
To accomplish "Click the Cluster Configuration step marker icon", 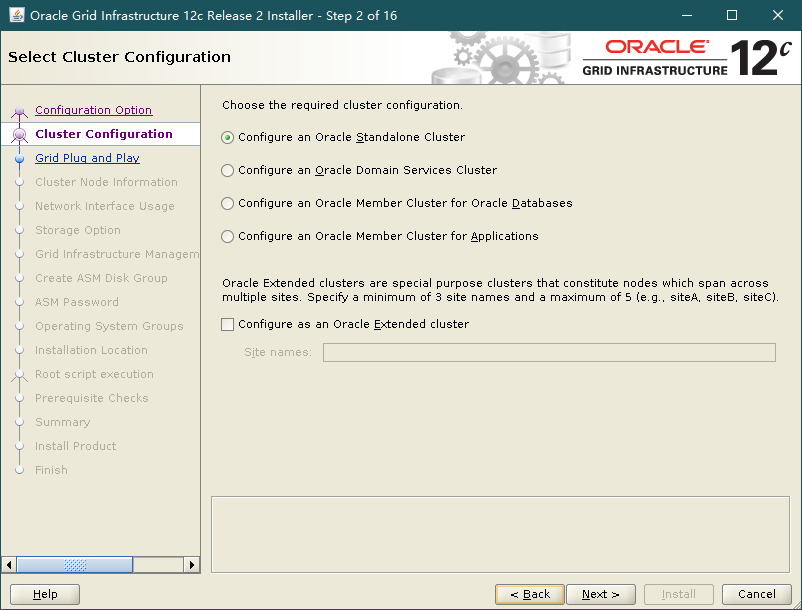I will point(19,134).
